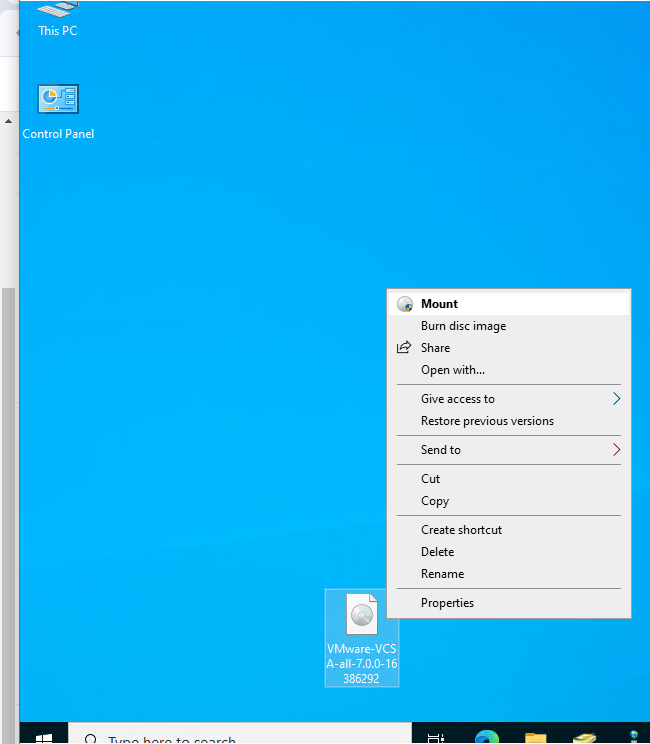The height and width of the screenshot is (744, 650).
Task: Select Create shortcut option
Action: pos(461,530)
